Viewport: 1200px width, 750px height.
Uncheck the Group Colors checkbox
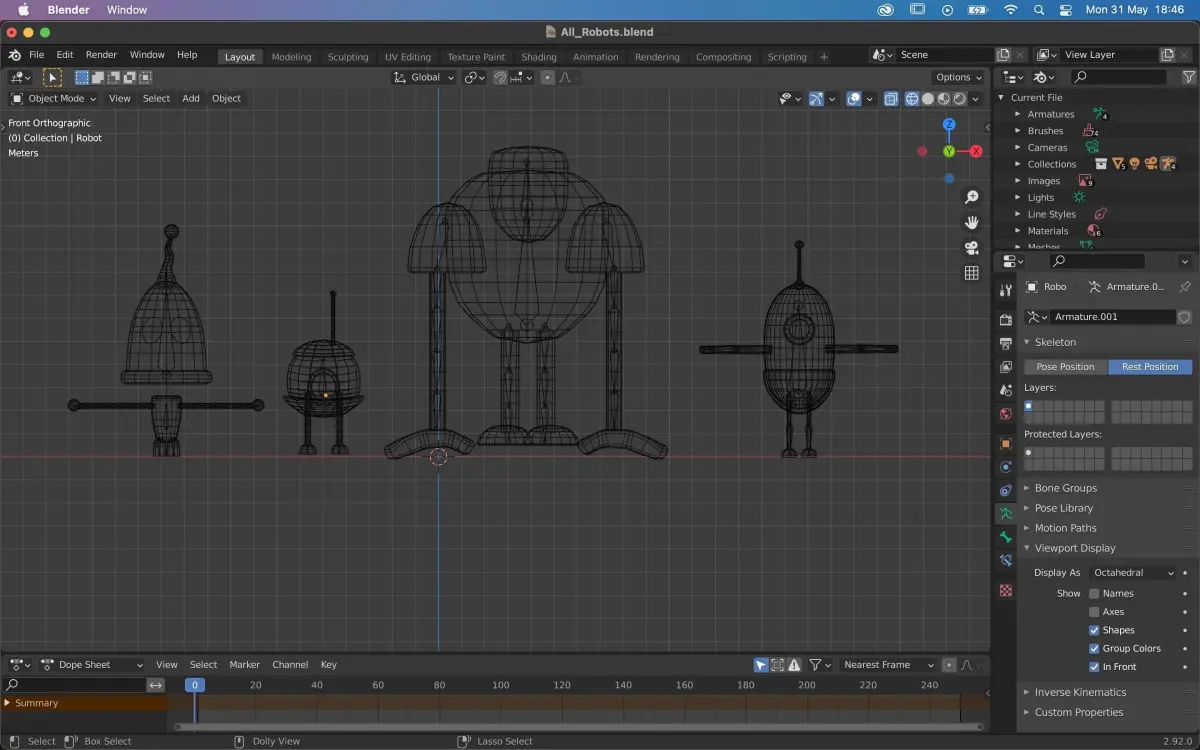tap(1094, 649)
